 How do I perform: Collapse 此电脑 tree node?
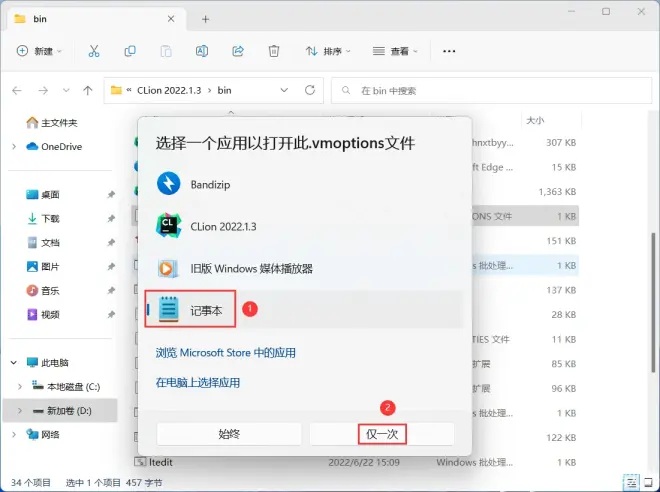[x=14, y=362]
